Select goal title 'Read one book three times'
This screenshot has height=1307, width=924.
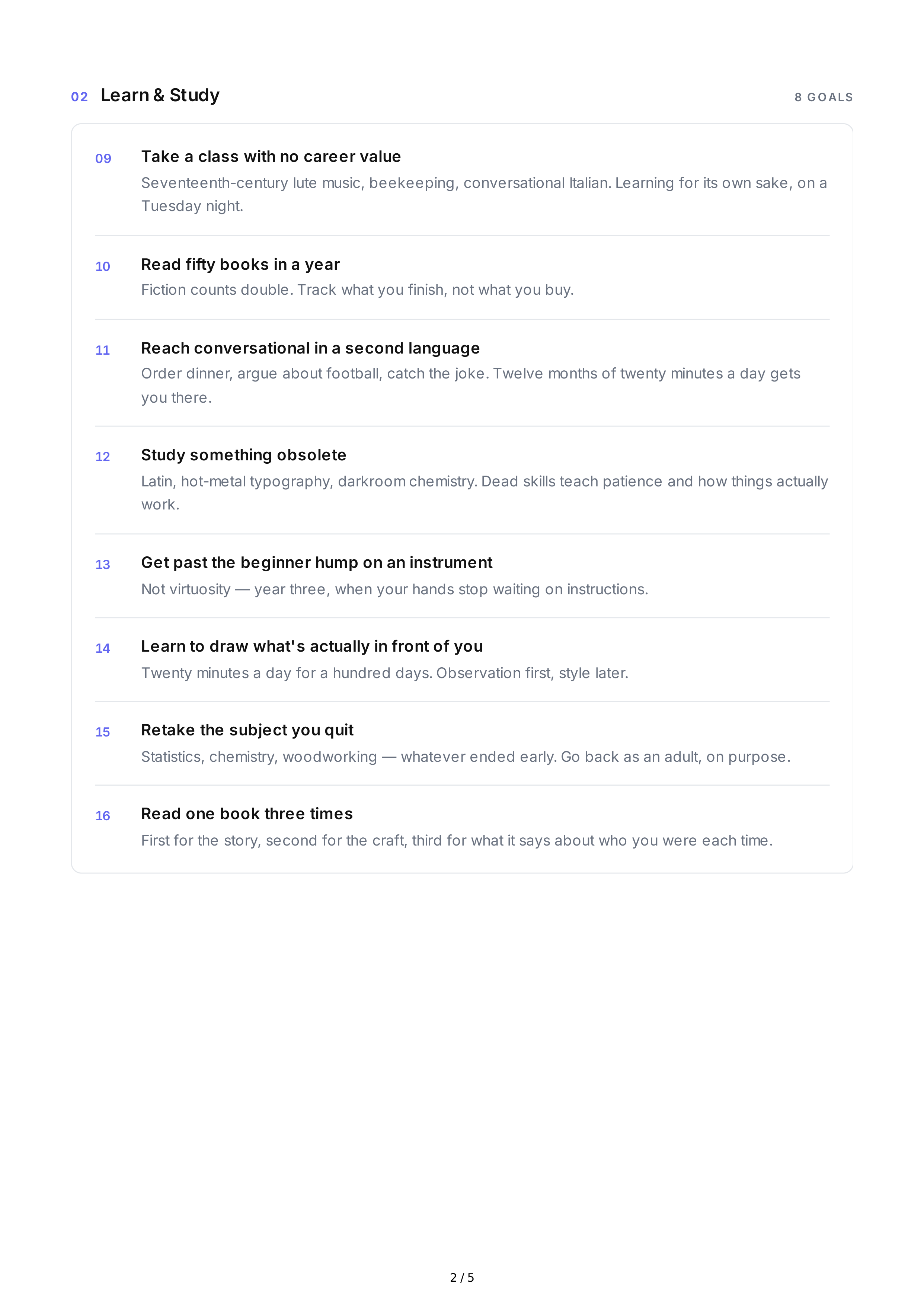click(247, 814)
